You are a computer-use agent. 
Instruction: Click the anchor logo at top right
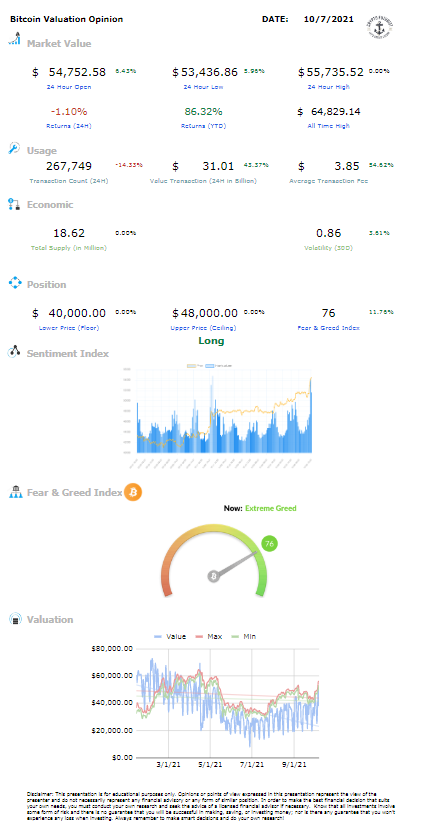pos(382,24)
